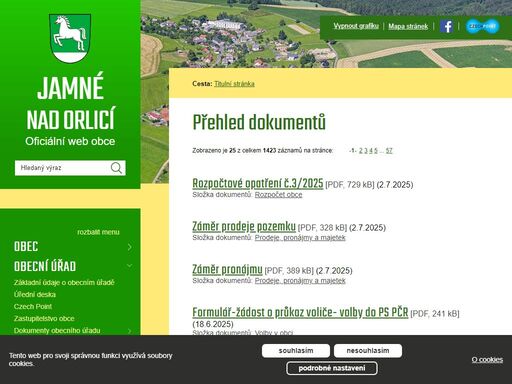Click the Vypnout grafiku link
The width and height of the screenshot is (512, 384).
click(x=356, y=26)
